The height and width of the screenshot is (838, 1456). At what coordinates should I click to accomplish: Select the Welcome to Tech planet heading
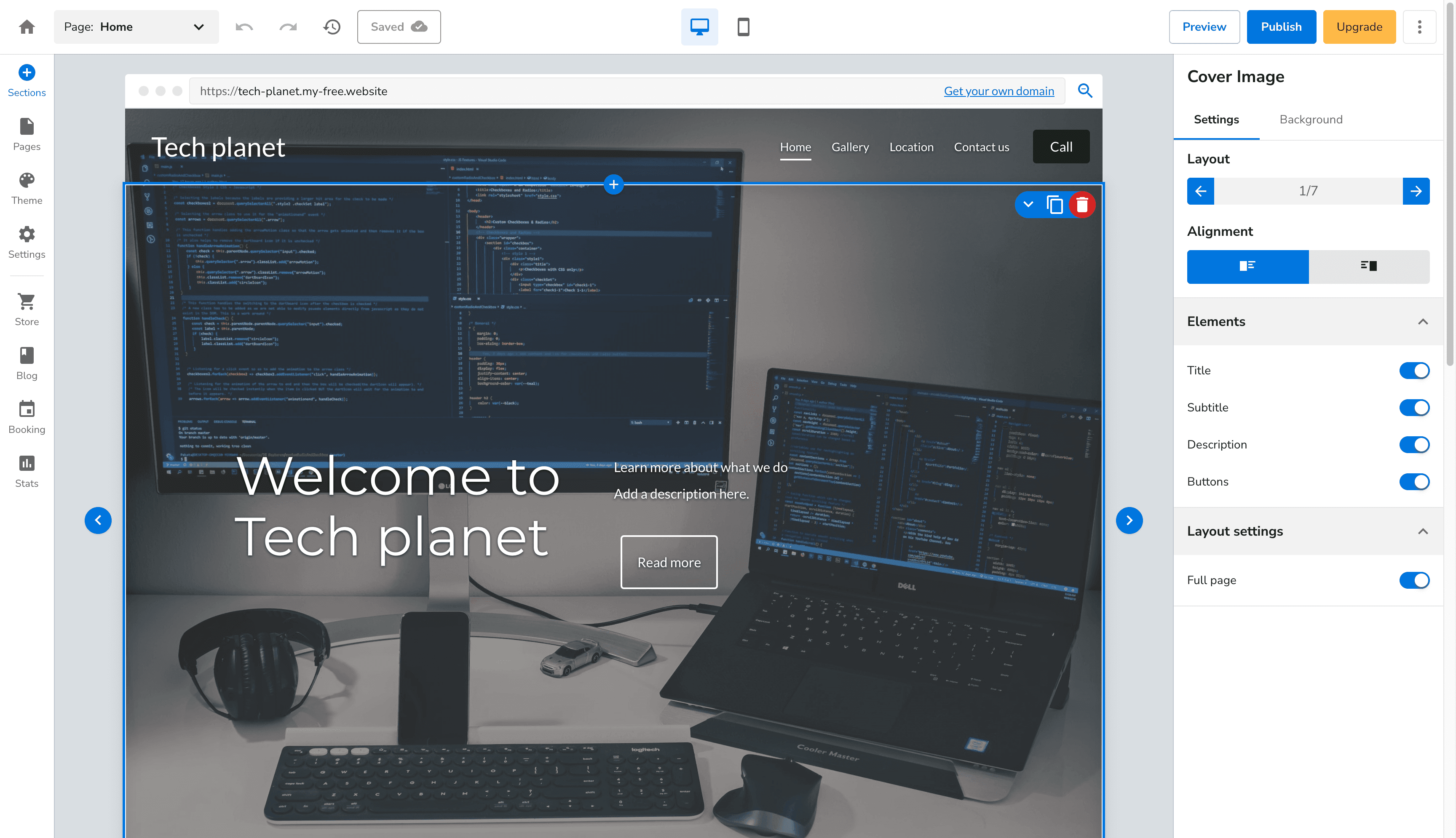tap(397, 507)
